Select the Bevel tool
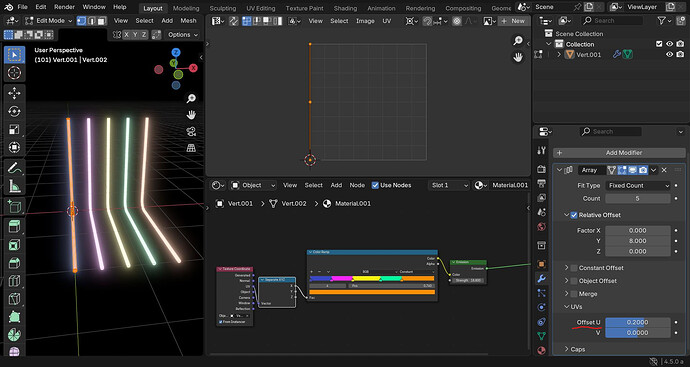690x367 pixels. (15, 263)
